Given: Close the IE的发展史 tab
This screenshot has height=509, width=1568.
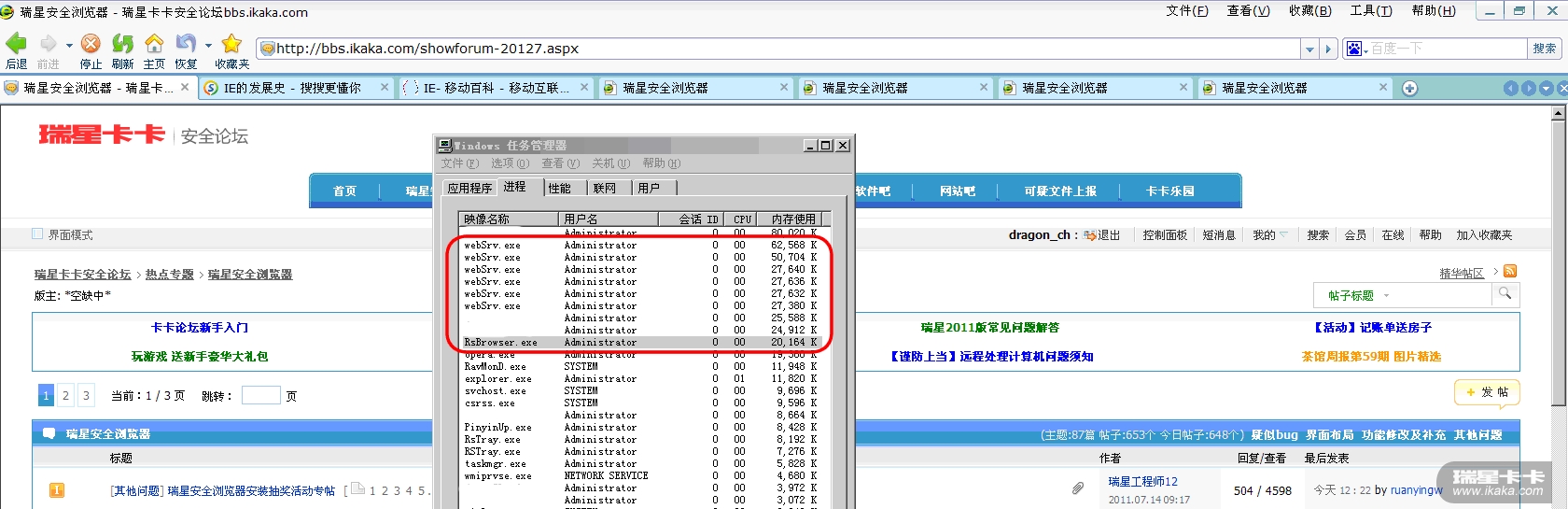Looking at the screenshot, I should 385,87.
